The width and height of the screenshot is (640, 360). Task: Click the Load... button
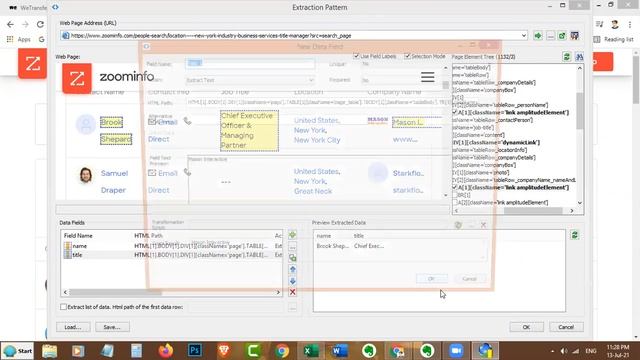pos(73,327)
